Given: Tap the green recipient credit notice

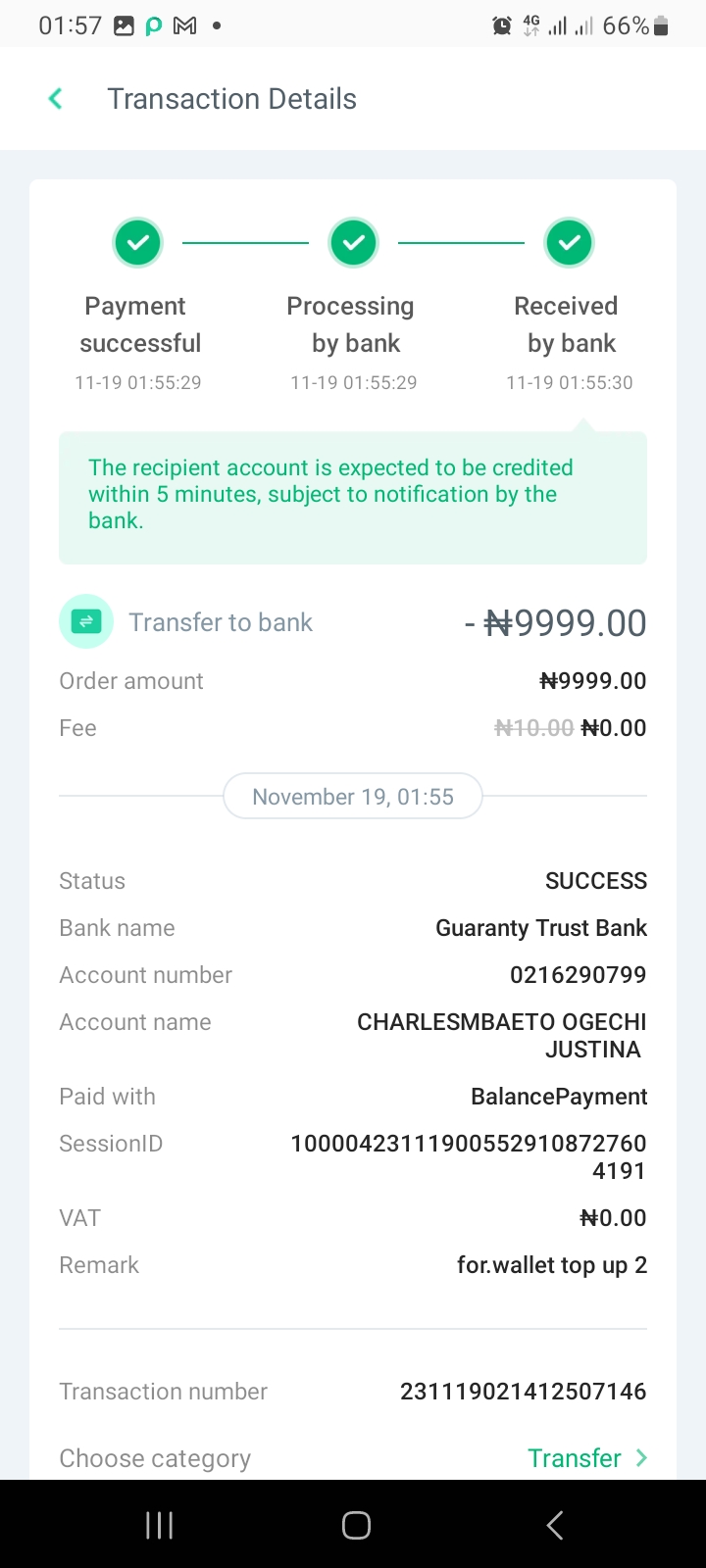Looking at the screenshot, I should pyautogui.click(x=353, y=498).
